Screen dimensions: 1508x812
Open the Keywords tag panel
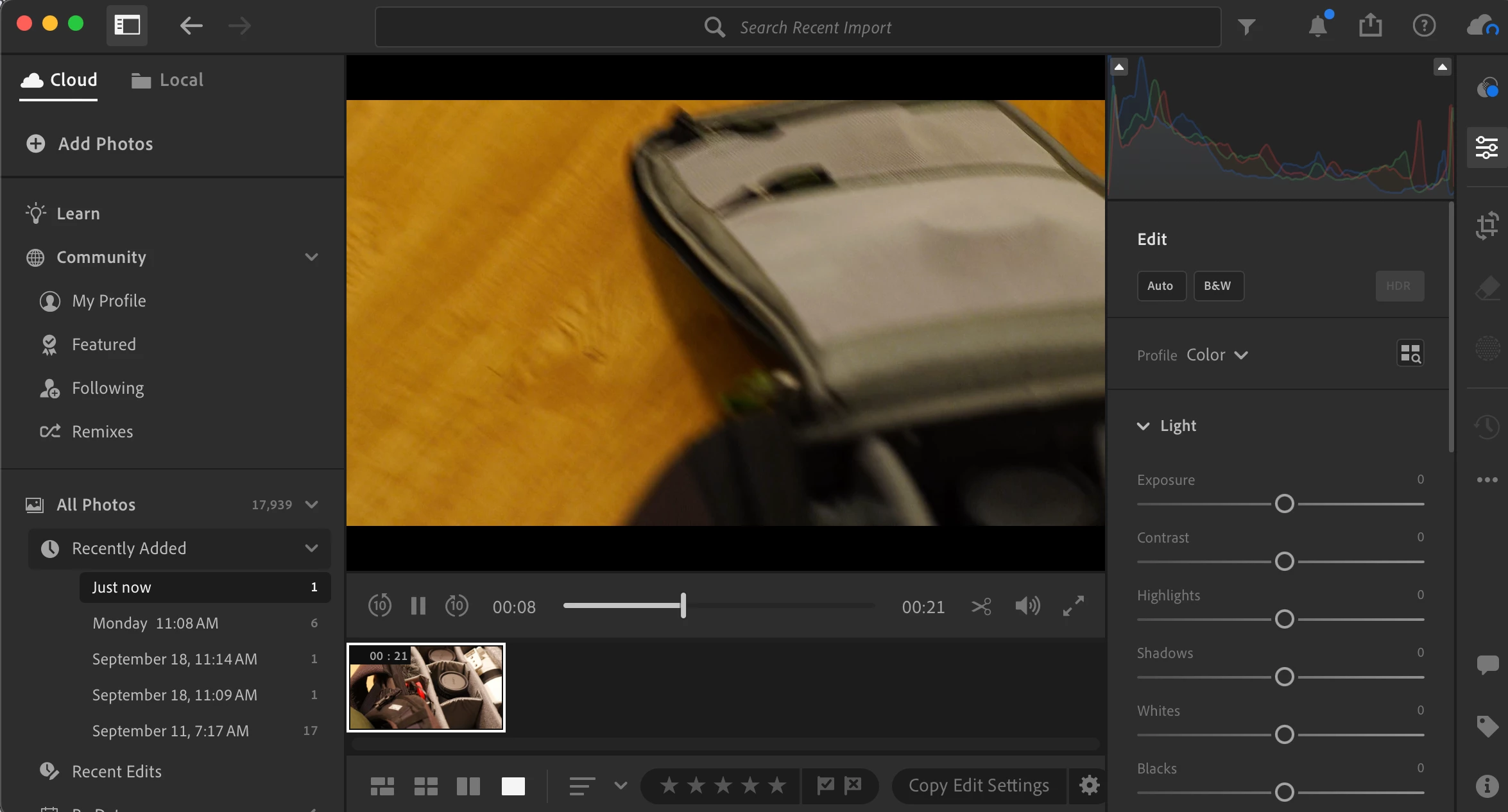click(x=1487, y=726)
